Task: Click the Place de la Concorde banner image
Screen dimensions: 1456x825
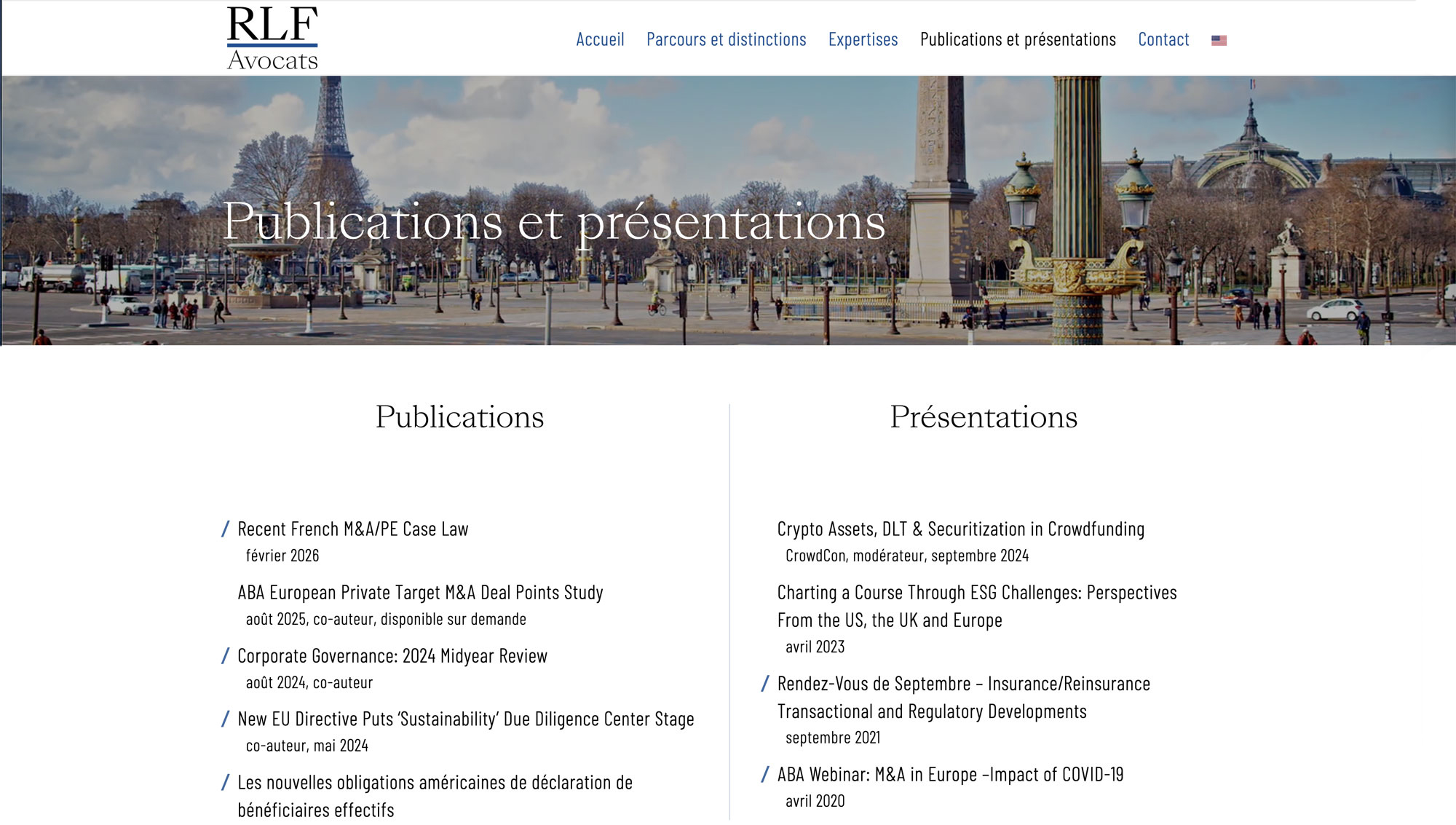Action: coord(728,291)
